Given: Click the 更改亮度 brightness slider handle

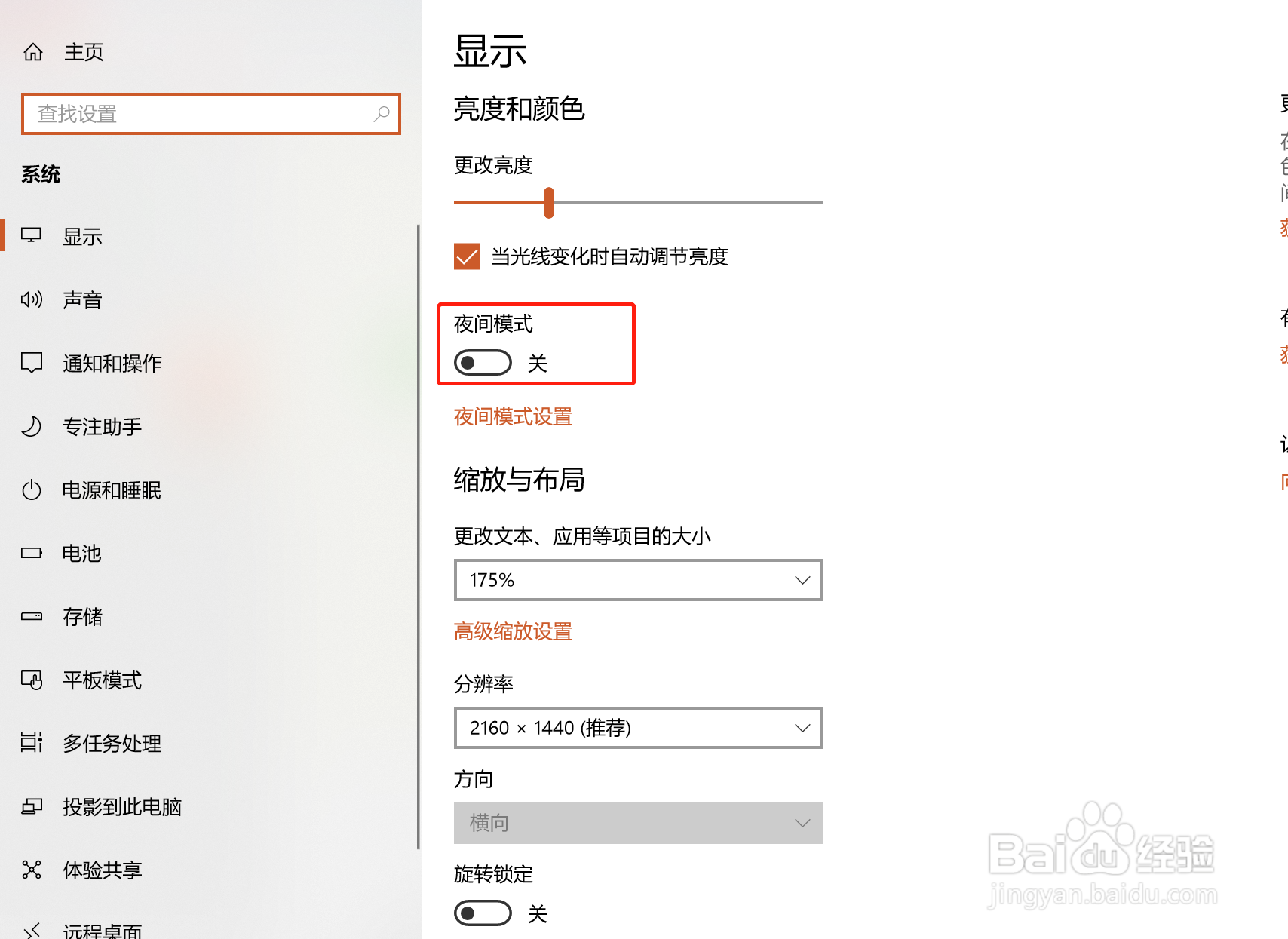Looking at the screenshot, I should point(549,203).
